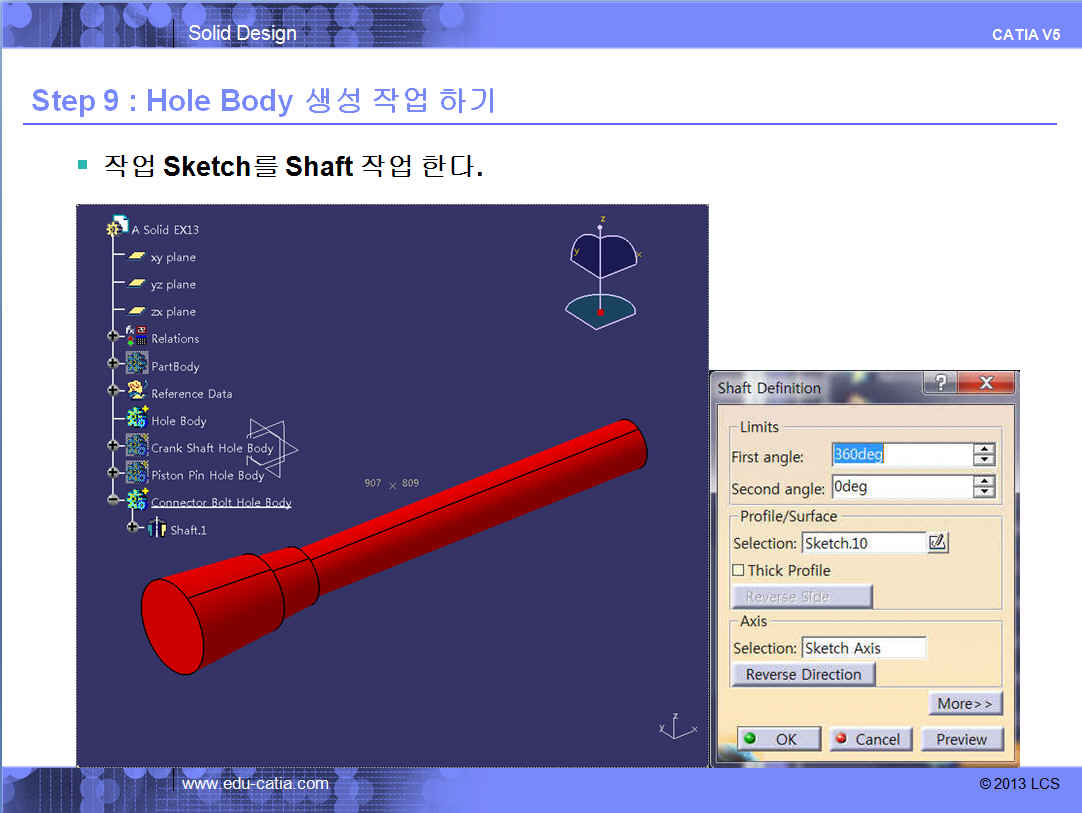Viewport: 1082px width, 813px height.
Task: Decrease Second angle with down spinner arrow
Action: click(985, 493)
